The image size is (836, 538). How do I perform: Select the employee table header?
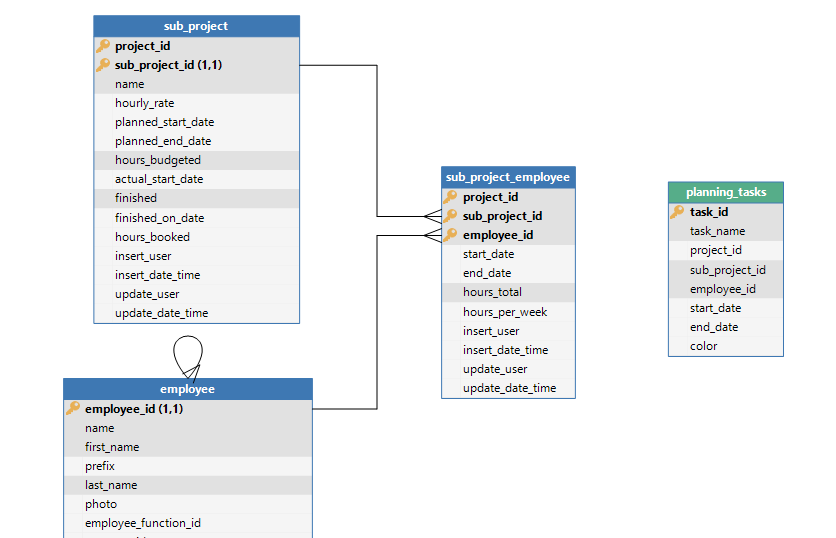[x=188, y=389]
